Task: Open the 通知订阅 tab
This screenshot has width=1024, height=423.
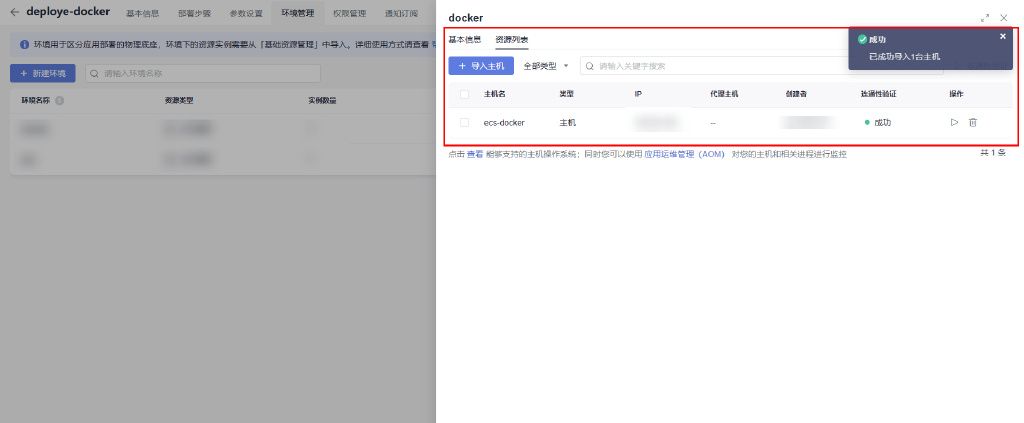Action: (402, 13)
